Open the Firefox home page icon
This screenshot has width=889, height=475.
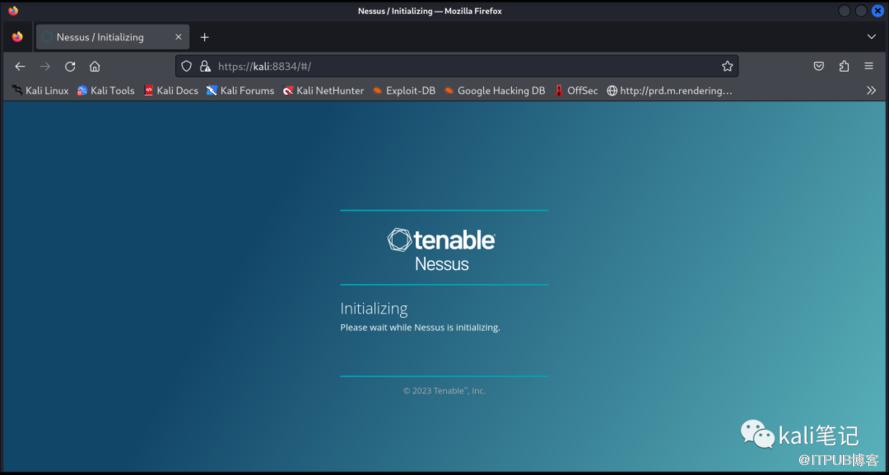95,66
